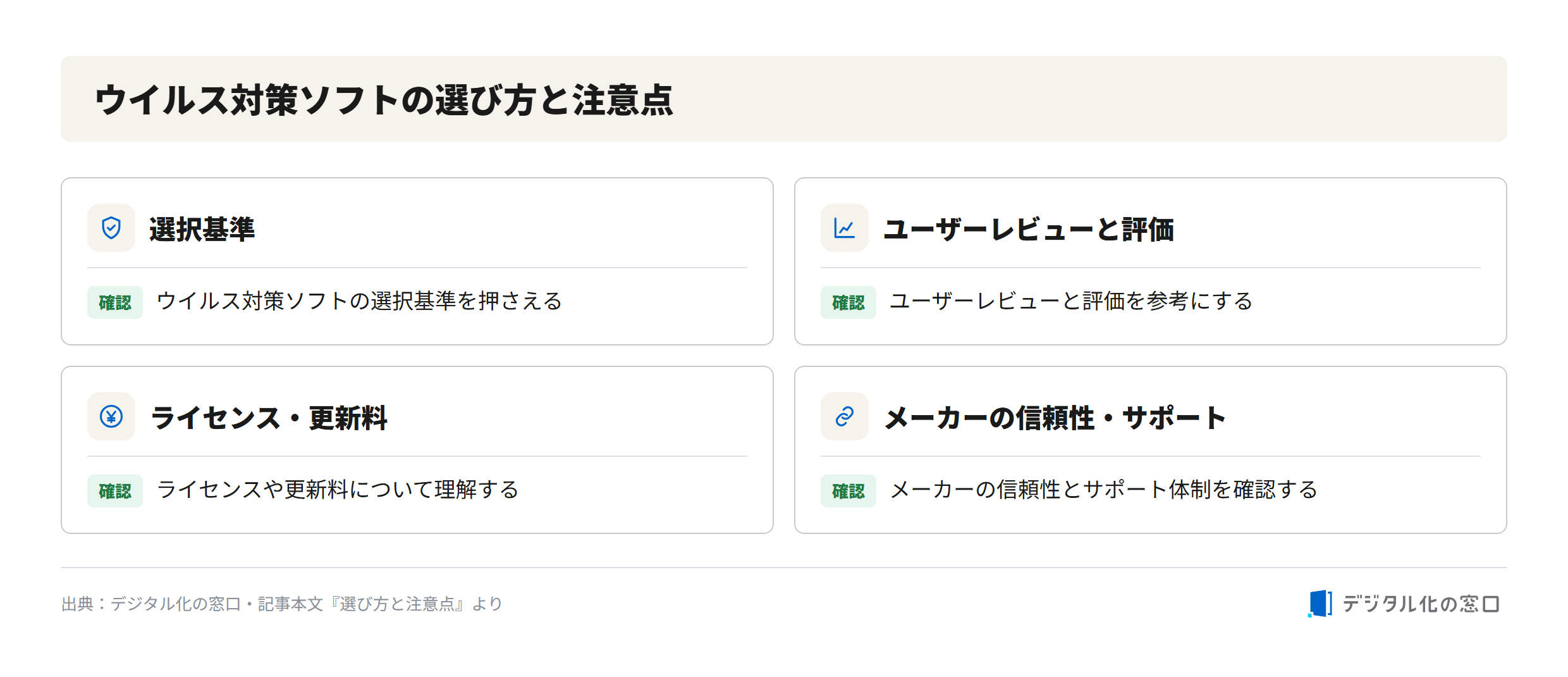Click the 確認 badge in the ライセンス card

coord(115,491)
